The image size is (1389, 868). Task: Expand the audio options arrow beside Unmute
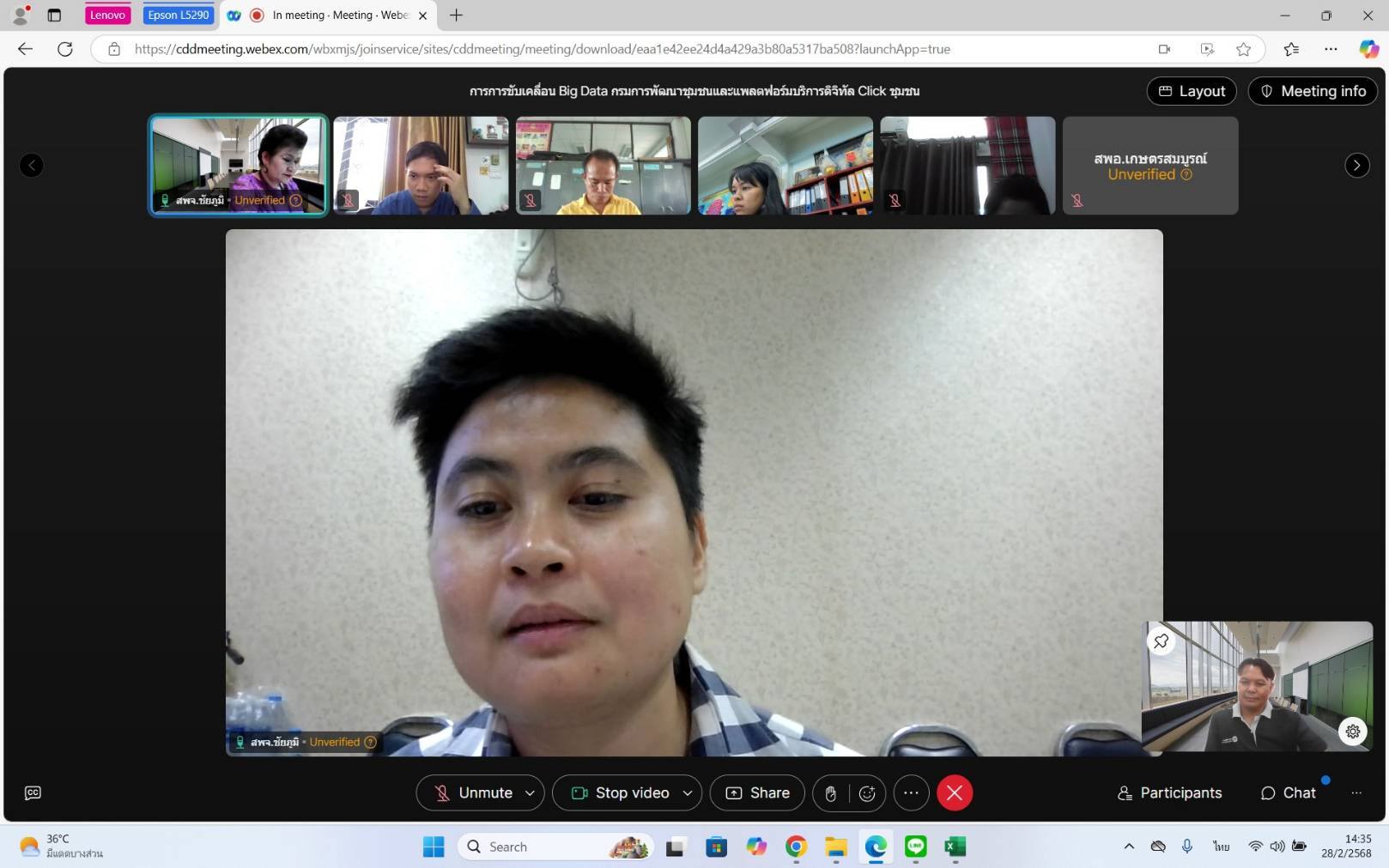tap(530, 793)
